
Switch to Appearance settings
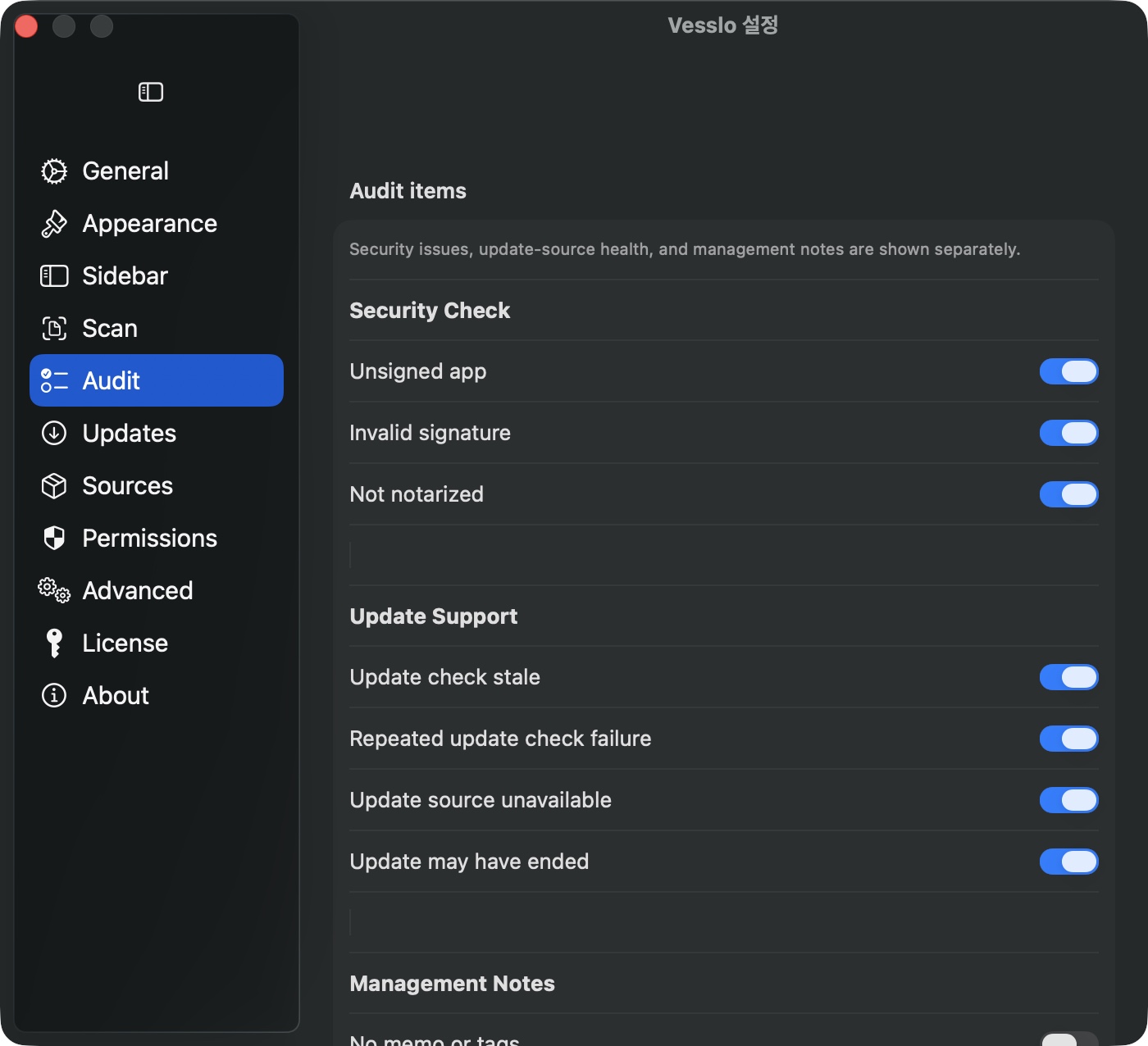(157, 224)
